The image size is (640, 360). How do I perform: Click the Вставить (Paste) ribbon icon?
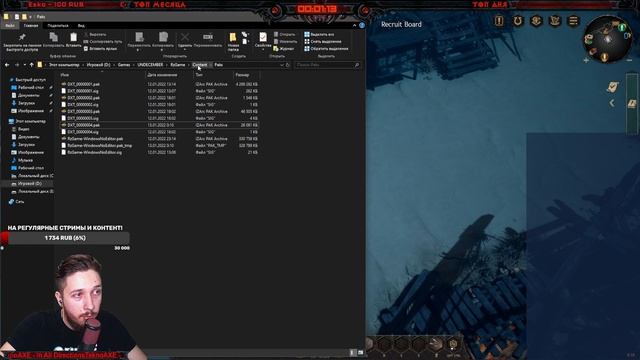click(73, 38)
